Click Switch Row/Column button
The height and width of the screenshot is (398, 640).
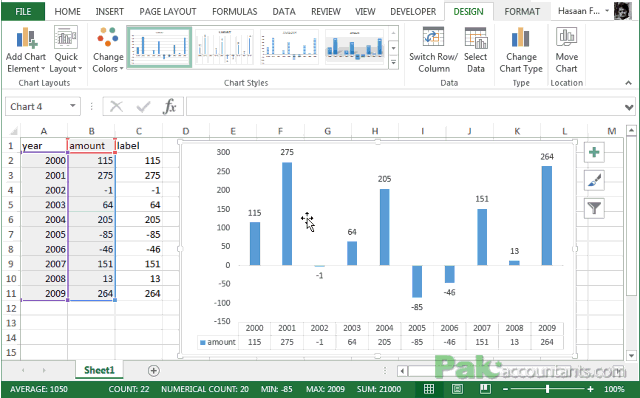[x=433, y=50]
